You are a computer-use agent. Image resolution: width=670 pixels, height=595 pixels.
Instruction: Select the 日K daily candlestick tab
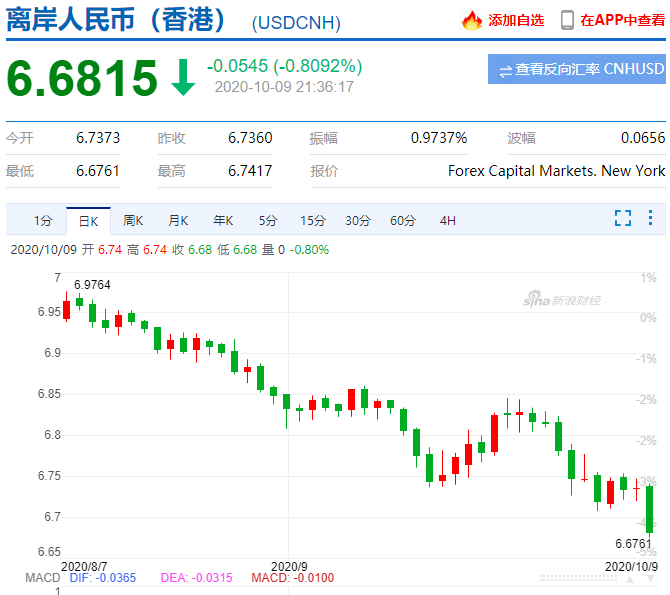tap(89, 220)
